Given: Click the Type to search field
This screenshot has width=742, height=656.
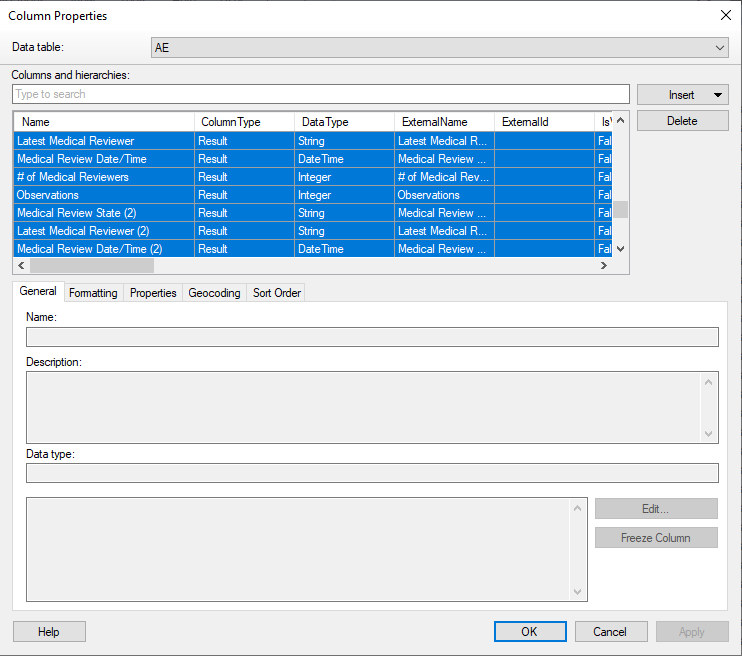Looking at the screenshot, I should pos(321,94).
